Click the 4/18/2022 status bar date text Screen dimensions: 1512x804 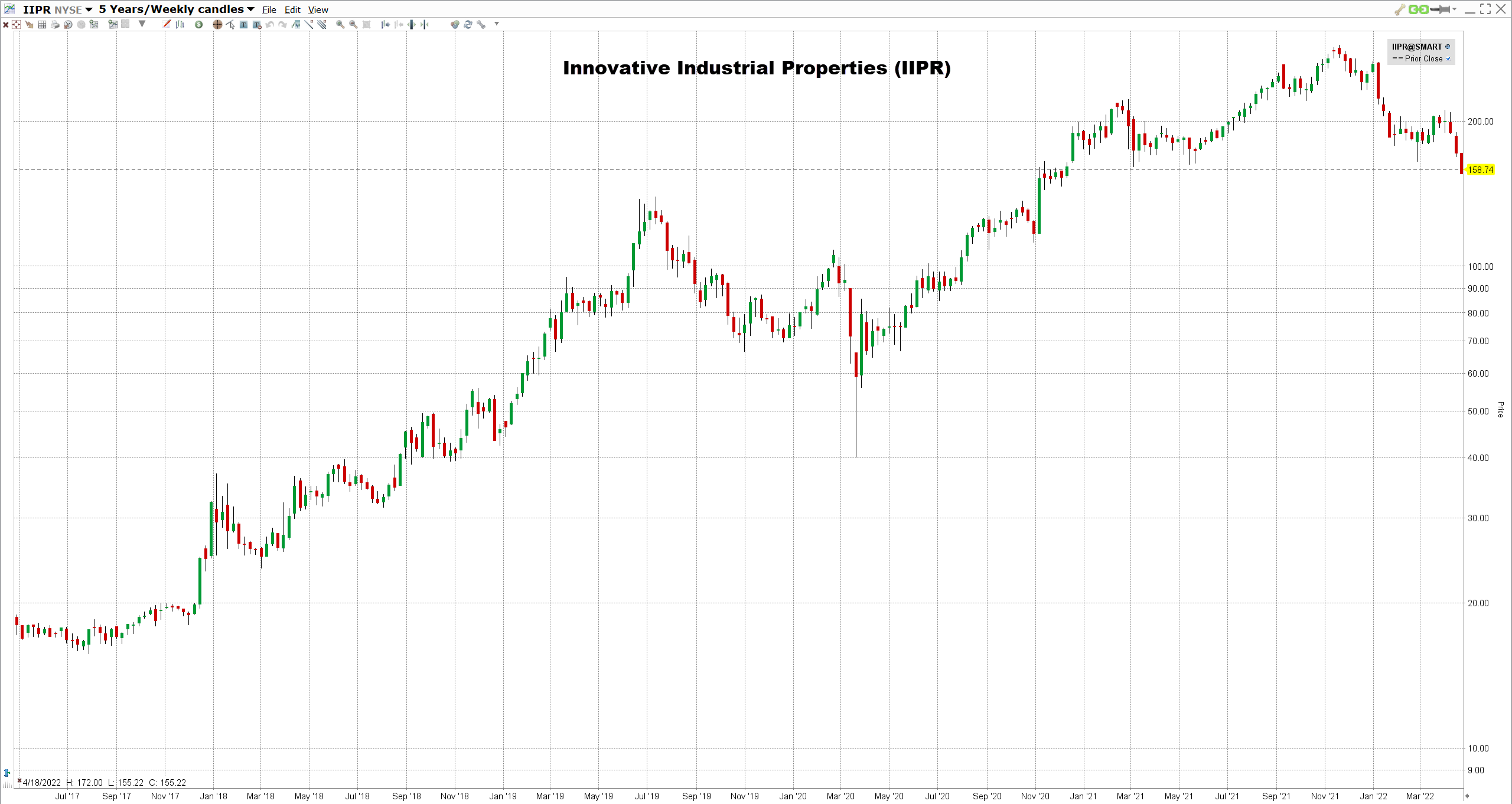(x=41, y=782)
